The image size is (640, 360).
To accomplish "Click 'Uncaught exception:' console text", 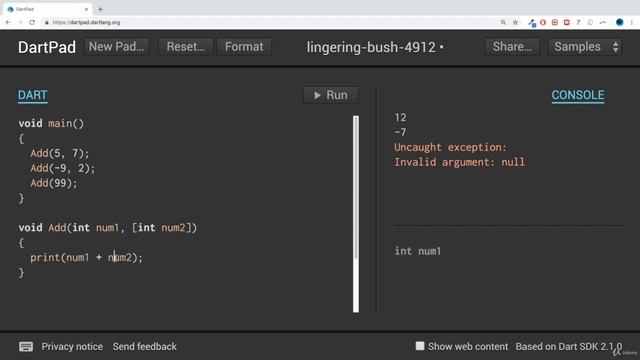I will pyautogui.click(x=450, y=147).
